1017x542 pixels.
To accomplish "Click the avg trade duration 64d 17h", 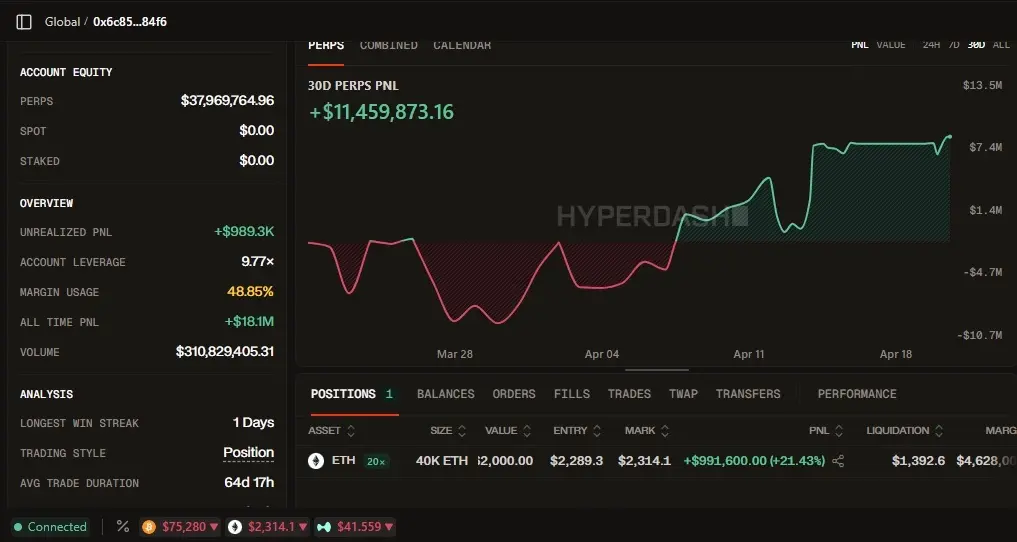I will 249,483.
